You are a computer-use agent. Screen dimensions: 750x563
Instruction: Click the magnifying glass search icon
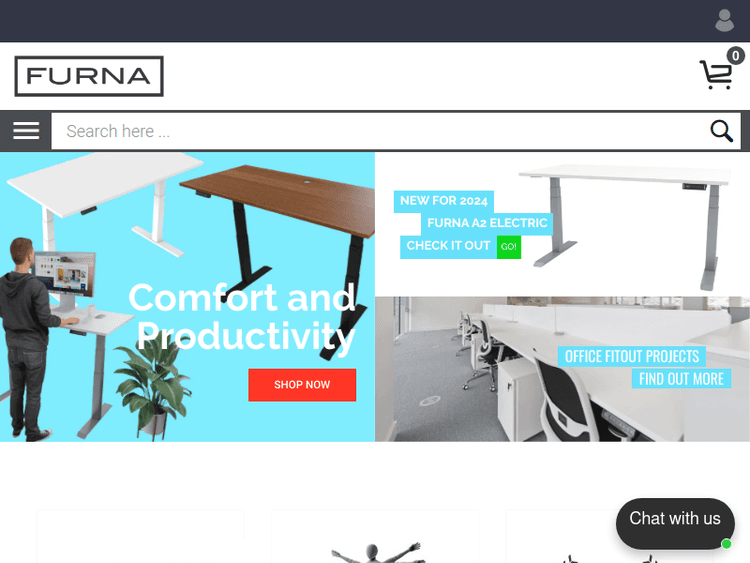click(x=721, y=131)
